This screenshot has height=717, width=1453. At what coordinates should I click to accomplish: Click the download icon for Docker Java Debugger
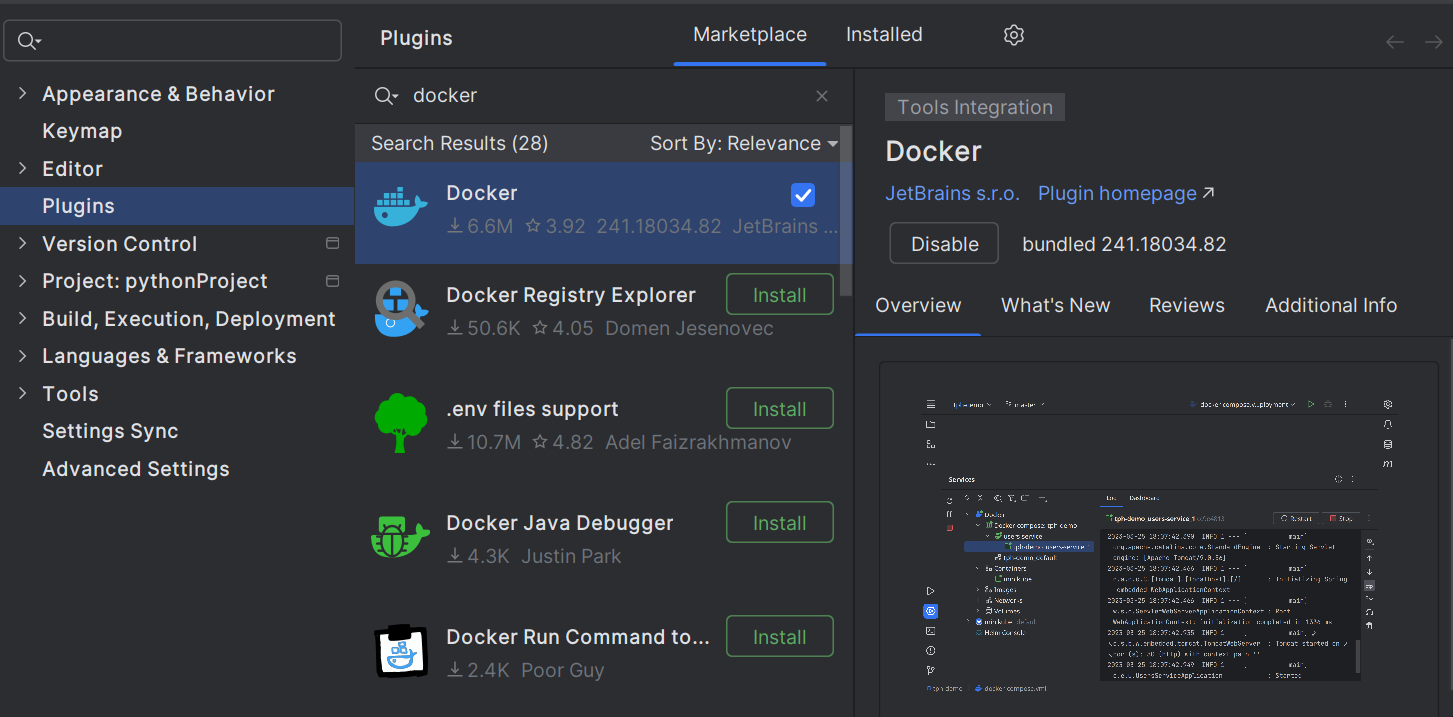tap(455, 557)
